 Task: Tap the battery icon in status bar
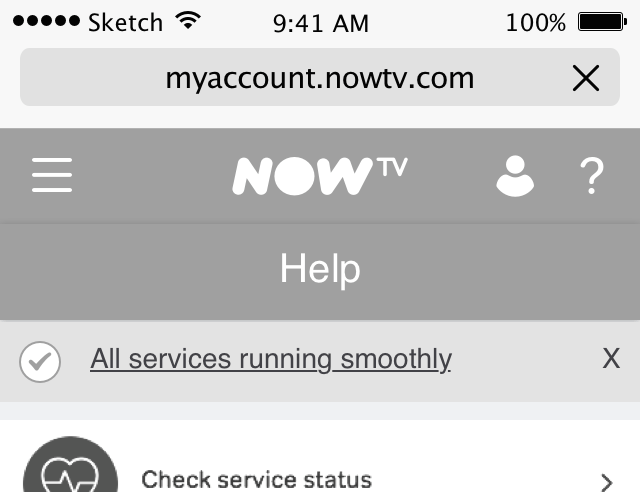coord(602,22)
